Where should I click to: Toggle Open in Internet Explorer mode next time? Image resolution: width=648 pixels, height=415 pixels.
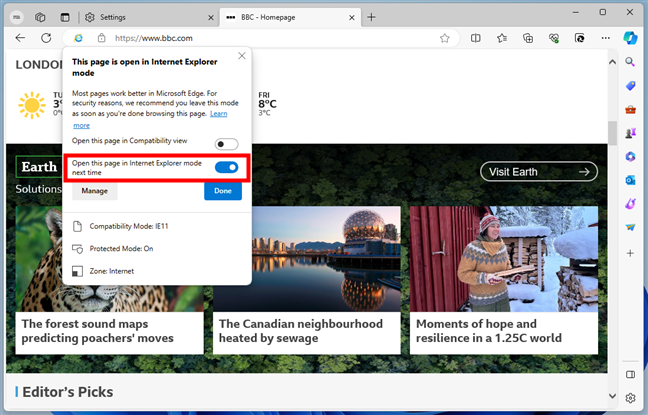coord(226,167)
